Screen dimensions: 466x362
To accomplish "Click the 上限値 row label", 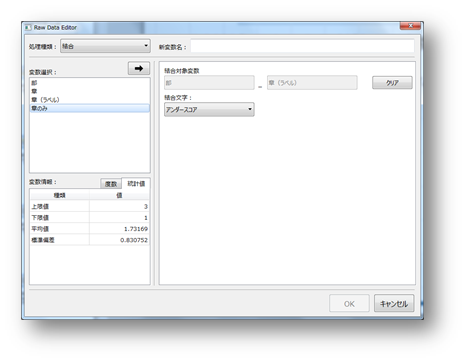I will (40, 206).
